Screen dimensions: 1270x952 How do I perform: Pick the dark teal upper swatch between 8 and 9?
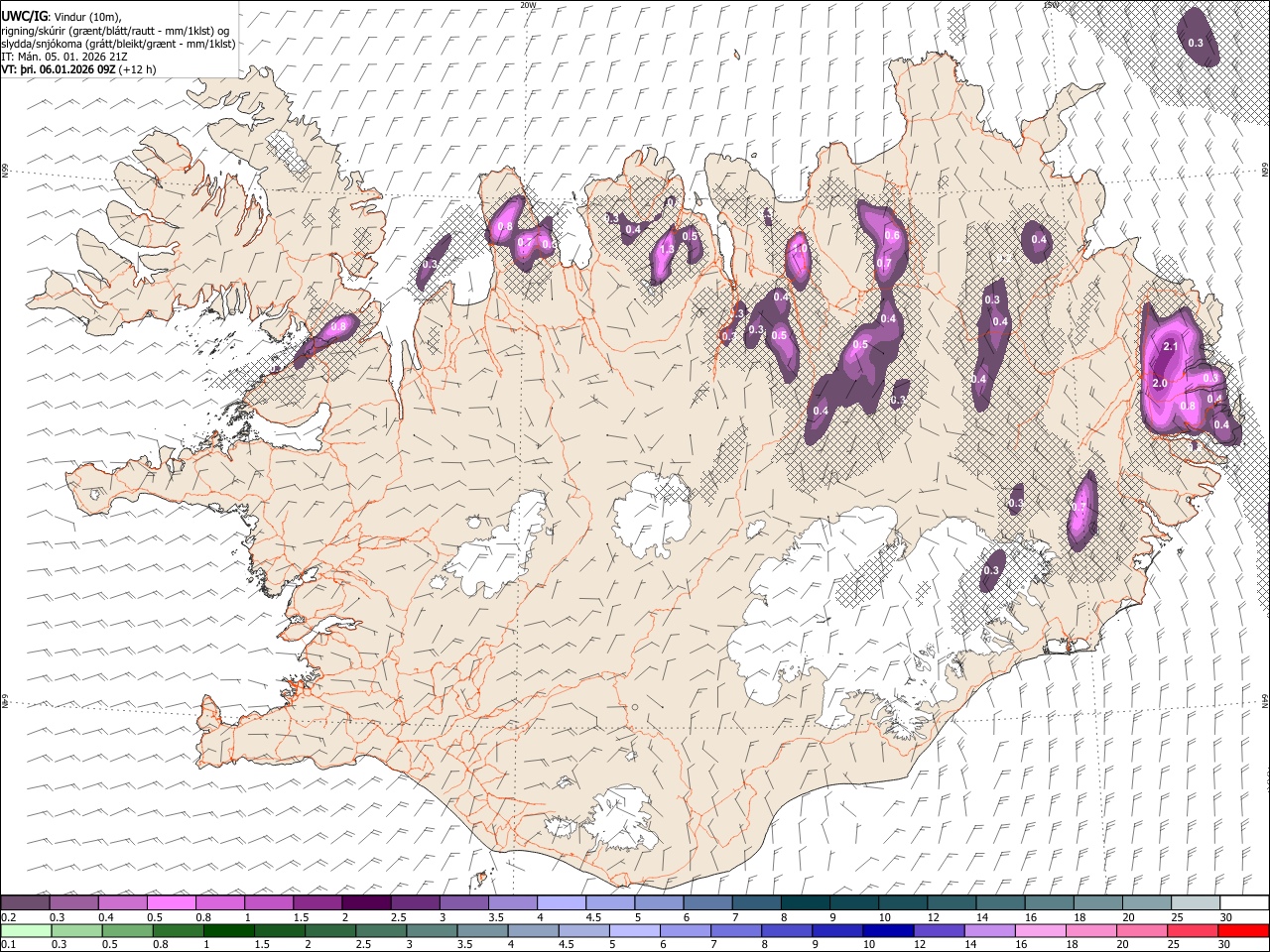(806, 903)
